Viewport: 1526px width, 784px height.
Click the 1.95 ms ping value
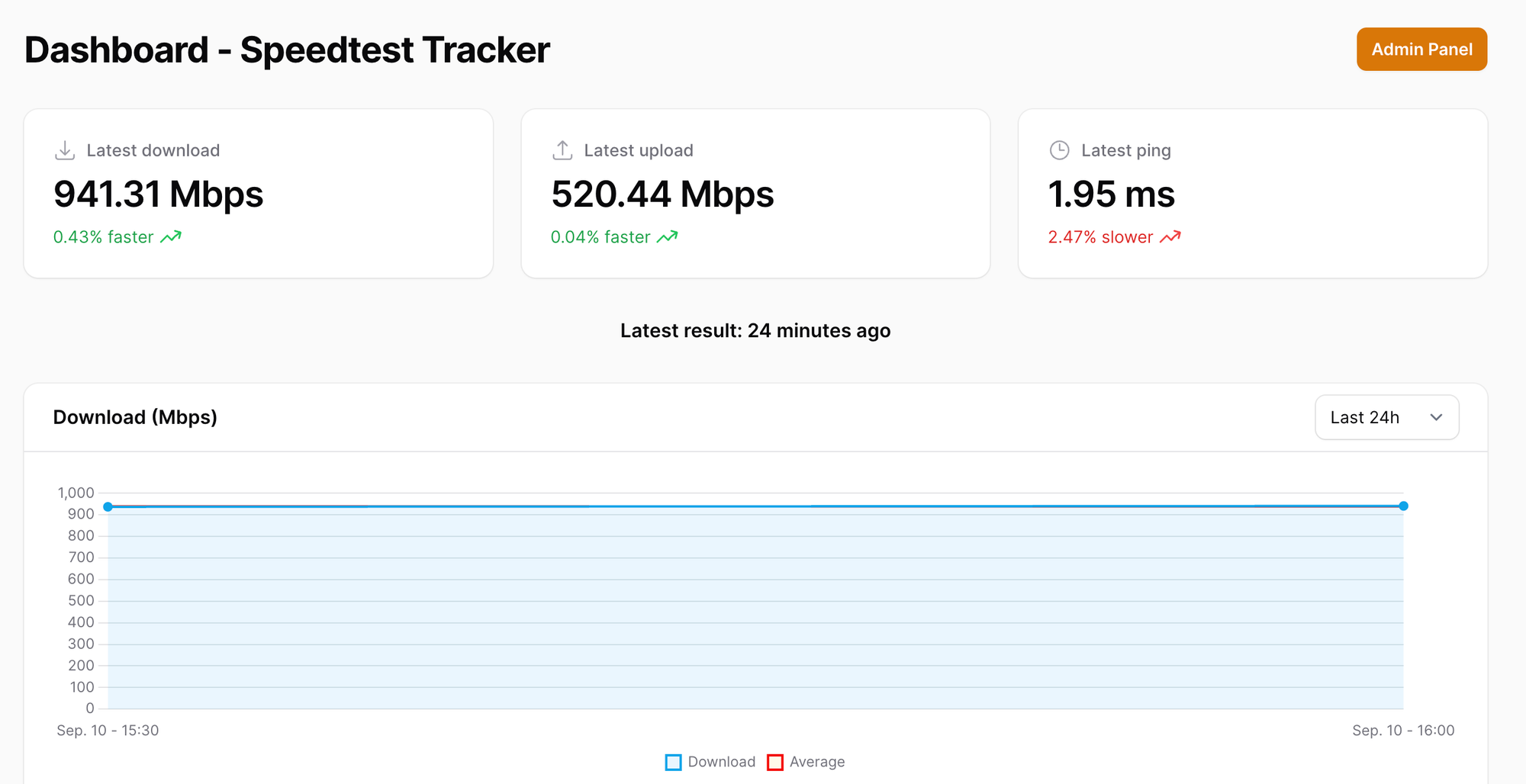coord(1112,194)
